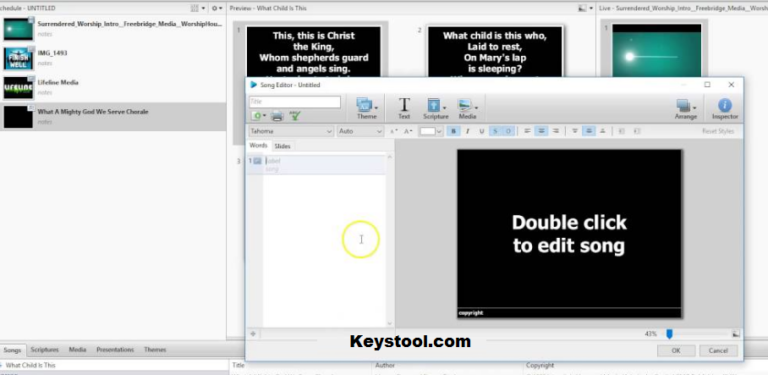
Task: Select Surrendered_Worship_Intro schedule item
Action: (x=114, y=28)
